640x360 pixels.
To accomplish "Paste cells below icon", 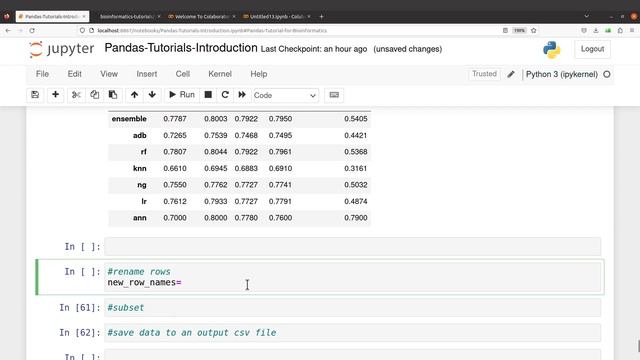I will pyautogui.click(x=113, y=95).
